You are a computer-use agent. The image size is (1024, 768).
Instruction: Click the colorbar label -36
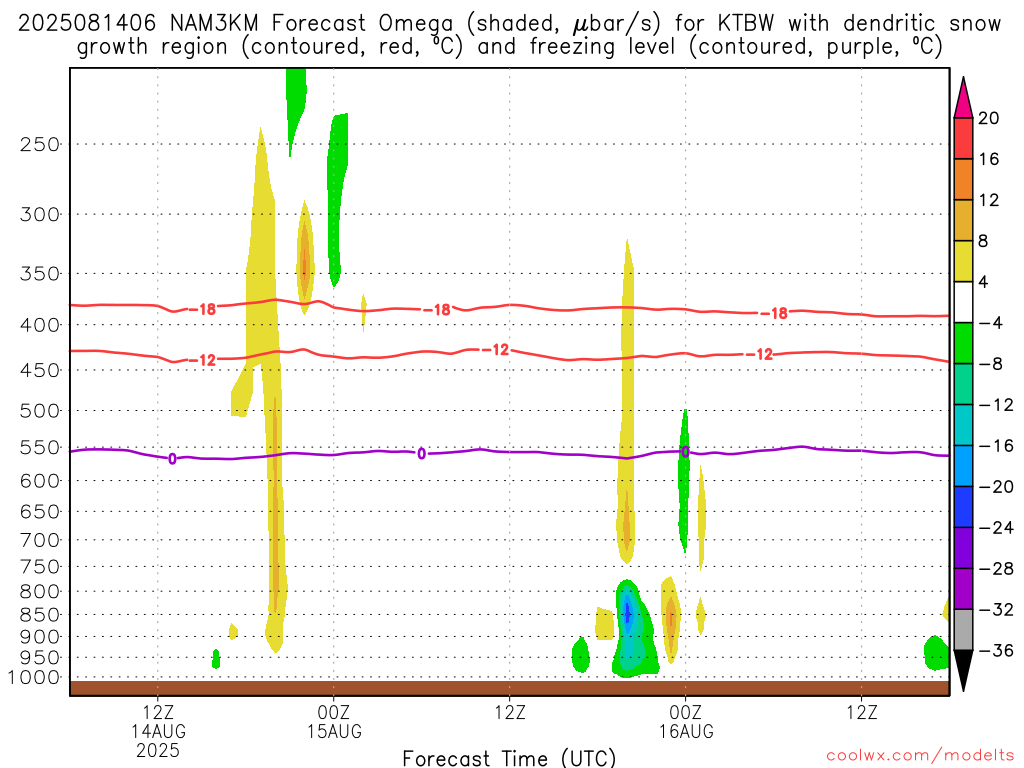pyautogui.click(x=997, y=650)
